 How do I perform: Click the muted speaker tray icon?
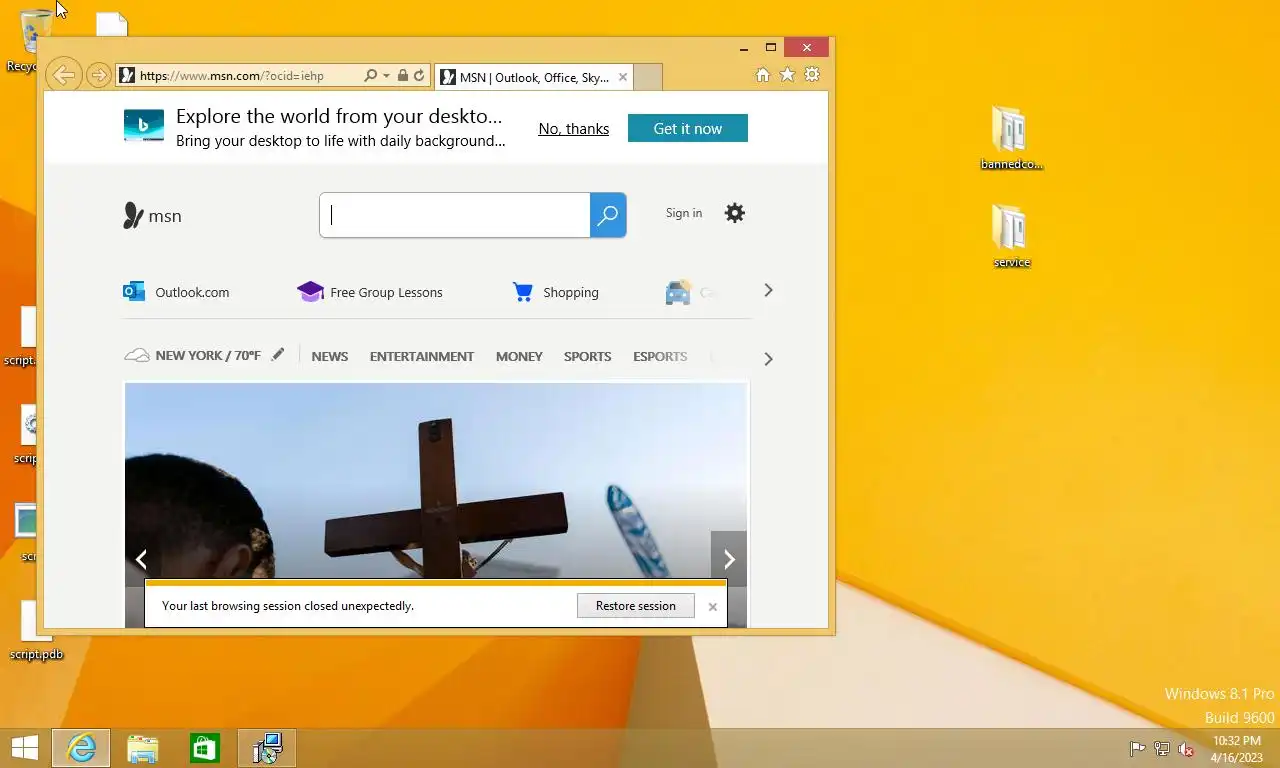tap(1187, 749)
